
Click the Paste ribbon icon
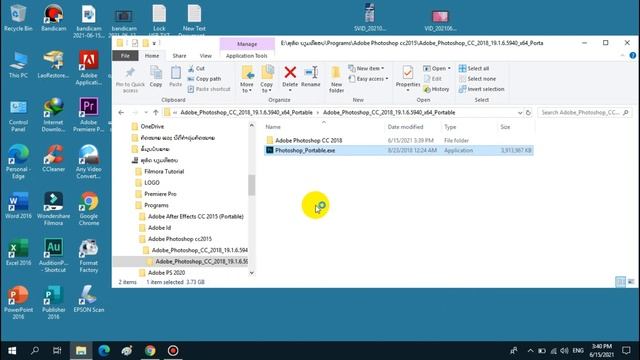tap(176, 73)
